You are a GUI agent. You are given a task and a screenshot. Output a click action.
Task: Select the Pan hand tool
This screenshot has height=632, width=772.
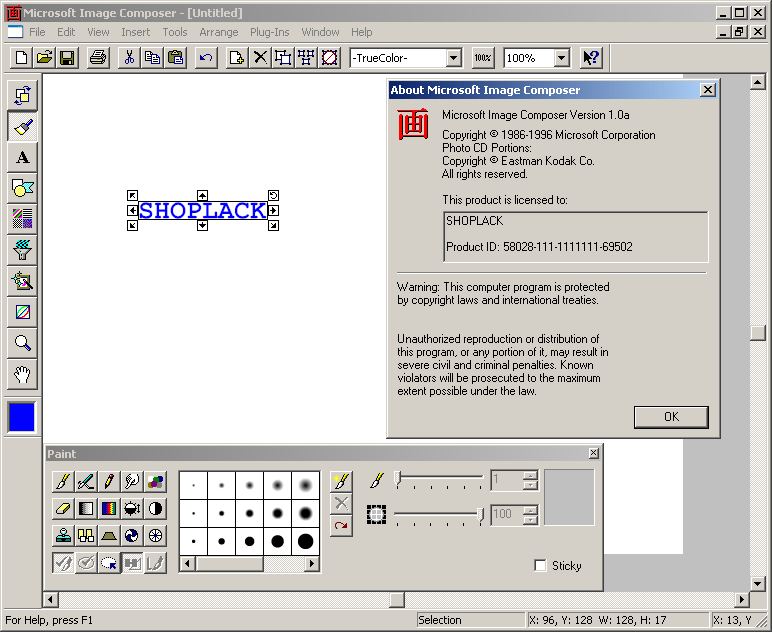pos(22,374)
